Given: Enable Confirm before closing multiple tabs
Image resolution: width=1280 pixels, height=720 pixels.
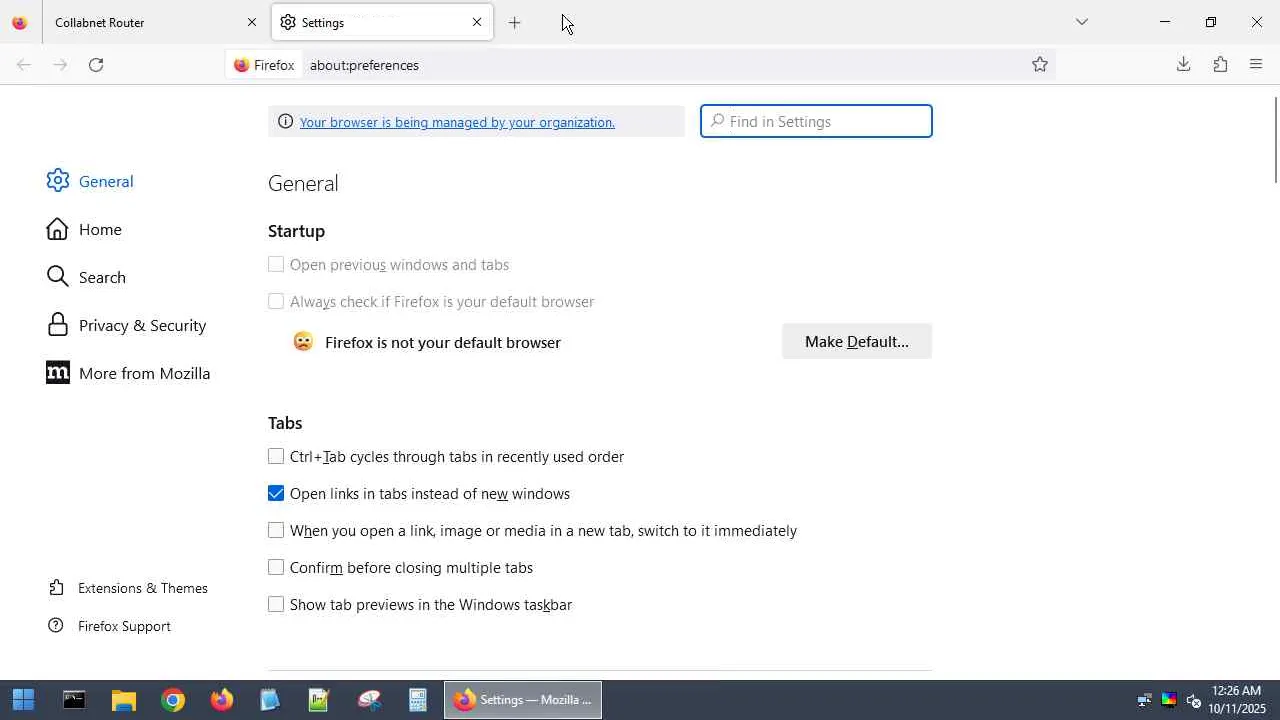Looking at the screenshot, I should (x=276, y=568).
